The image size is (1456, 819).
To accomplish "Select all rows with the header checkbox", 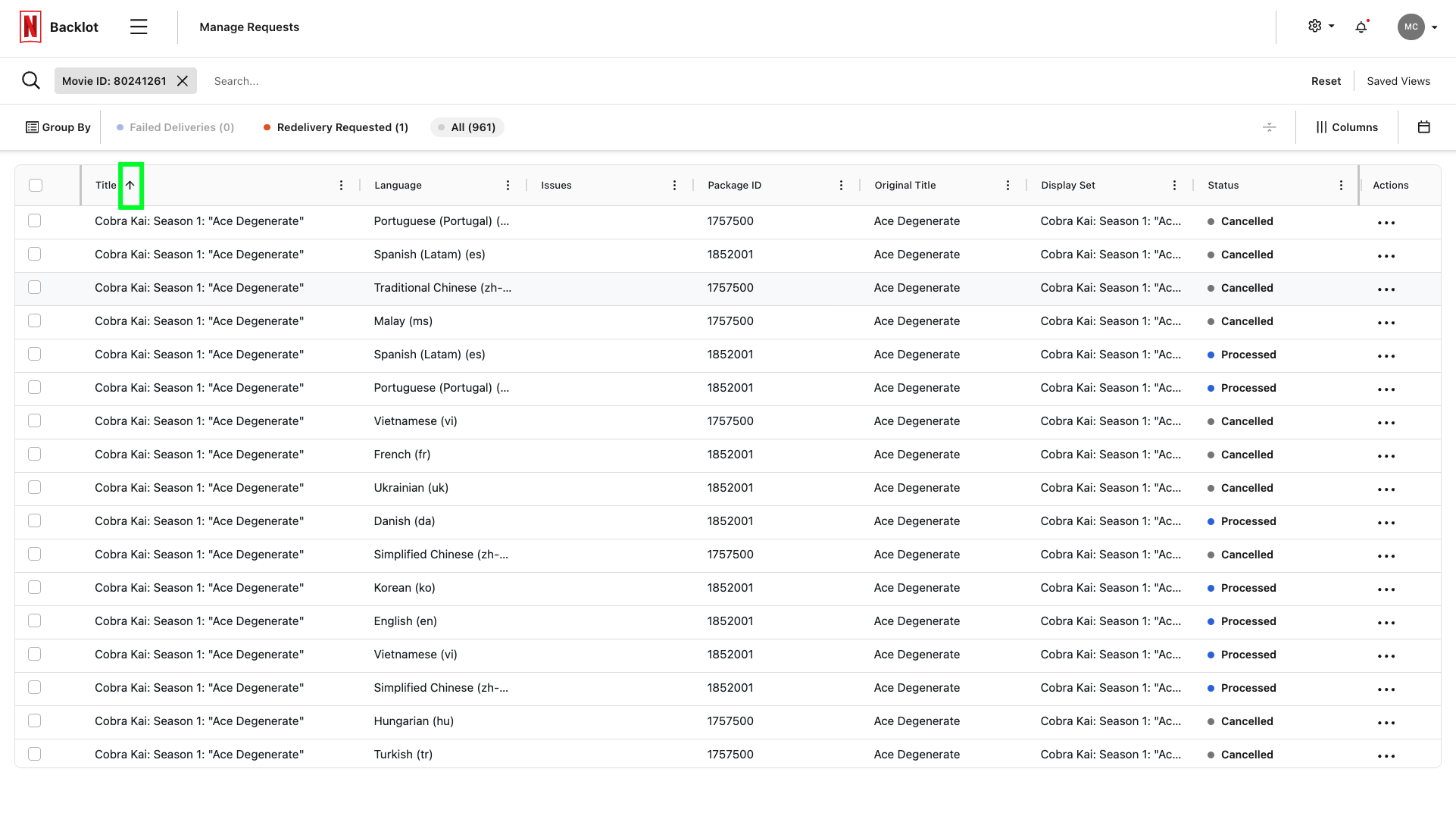I will coord(34,184).
